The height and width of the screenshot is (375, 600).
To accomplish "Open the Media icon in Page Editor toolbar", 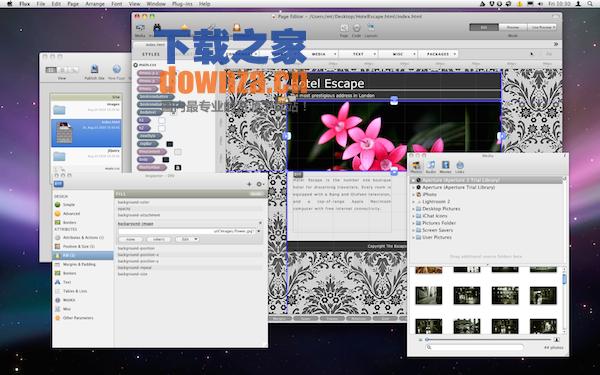I will tap(140, 28).
